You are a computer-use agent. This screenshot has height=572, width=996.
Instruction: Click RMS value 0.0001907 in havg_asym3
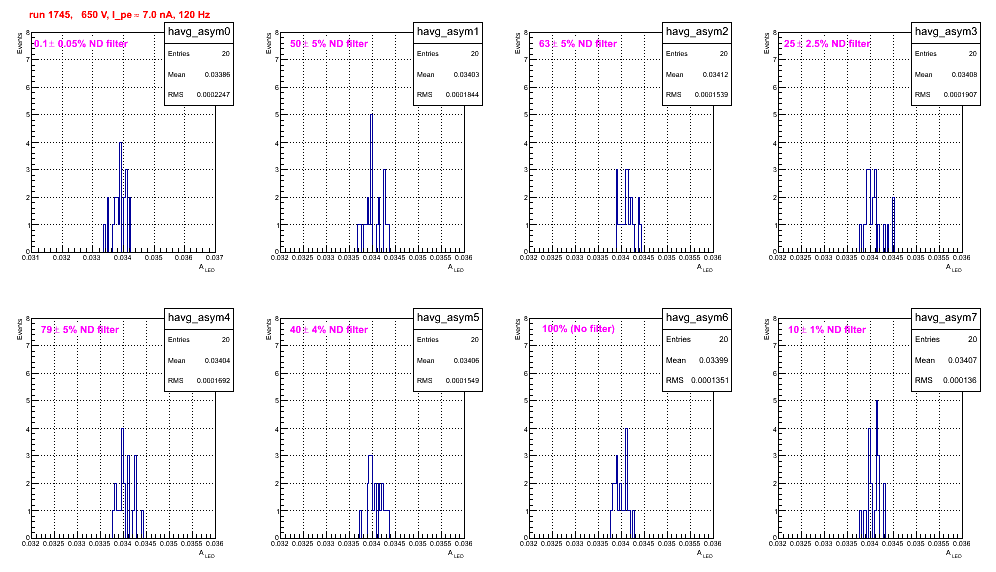click(960, 95)
